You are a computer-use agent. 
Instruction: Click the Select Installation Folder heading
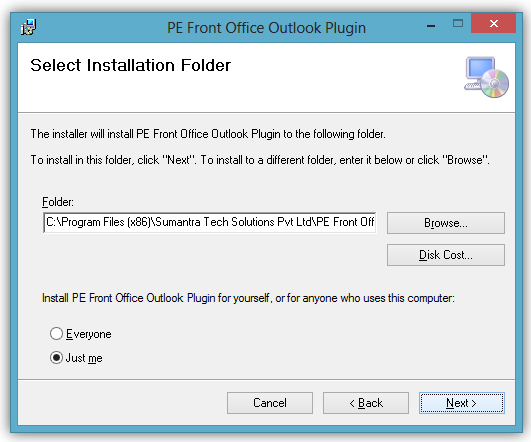pos(130,65)
